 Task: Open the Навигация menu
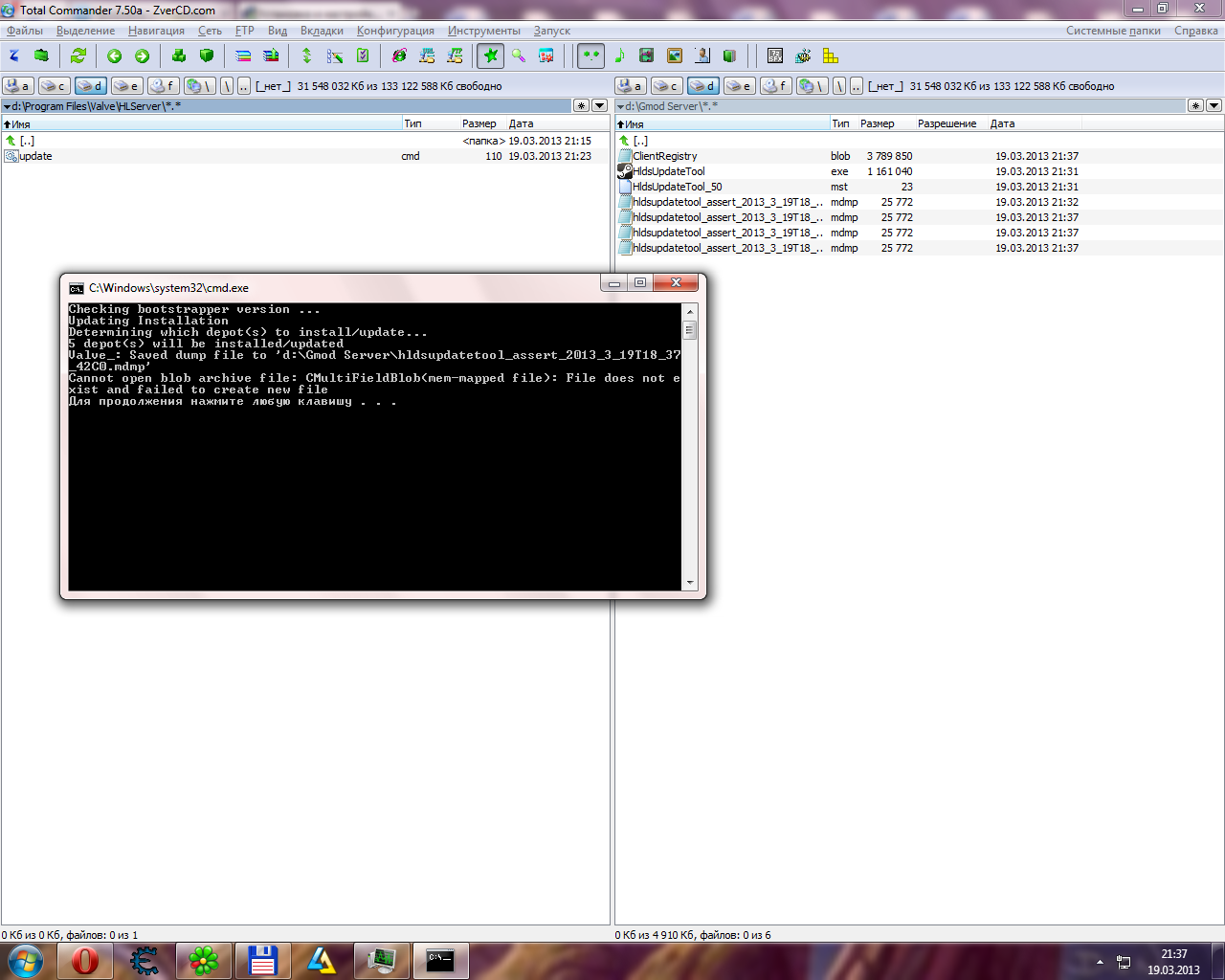156,31
